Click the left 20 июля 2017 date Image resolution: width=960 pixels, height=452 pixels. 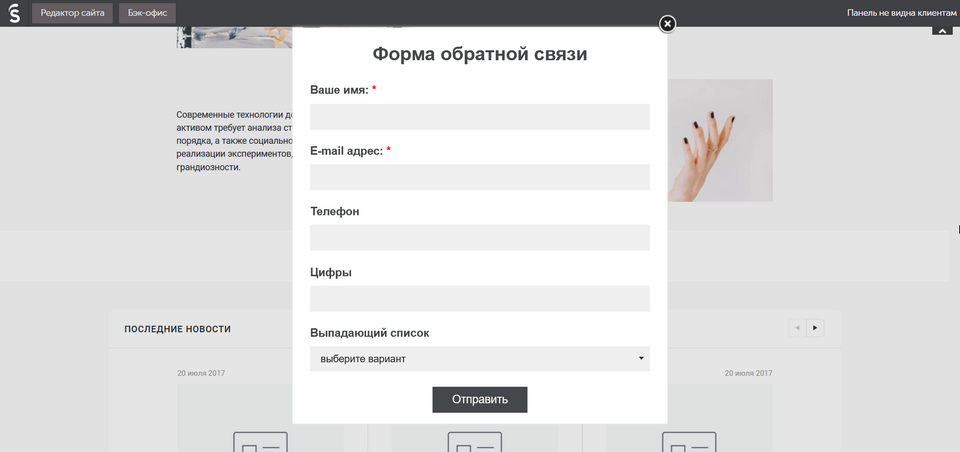coord(201,372)
